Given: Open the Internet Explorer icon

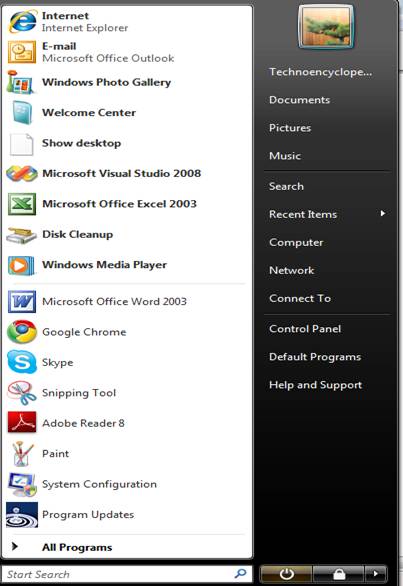Looking at the screenshot, I should pos(23,22).
